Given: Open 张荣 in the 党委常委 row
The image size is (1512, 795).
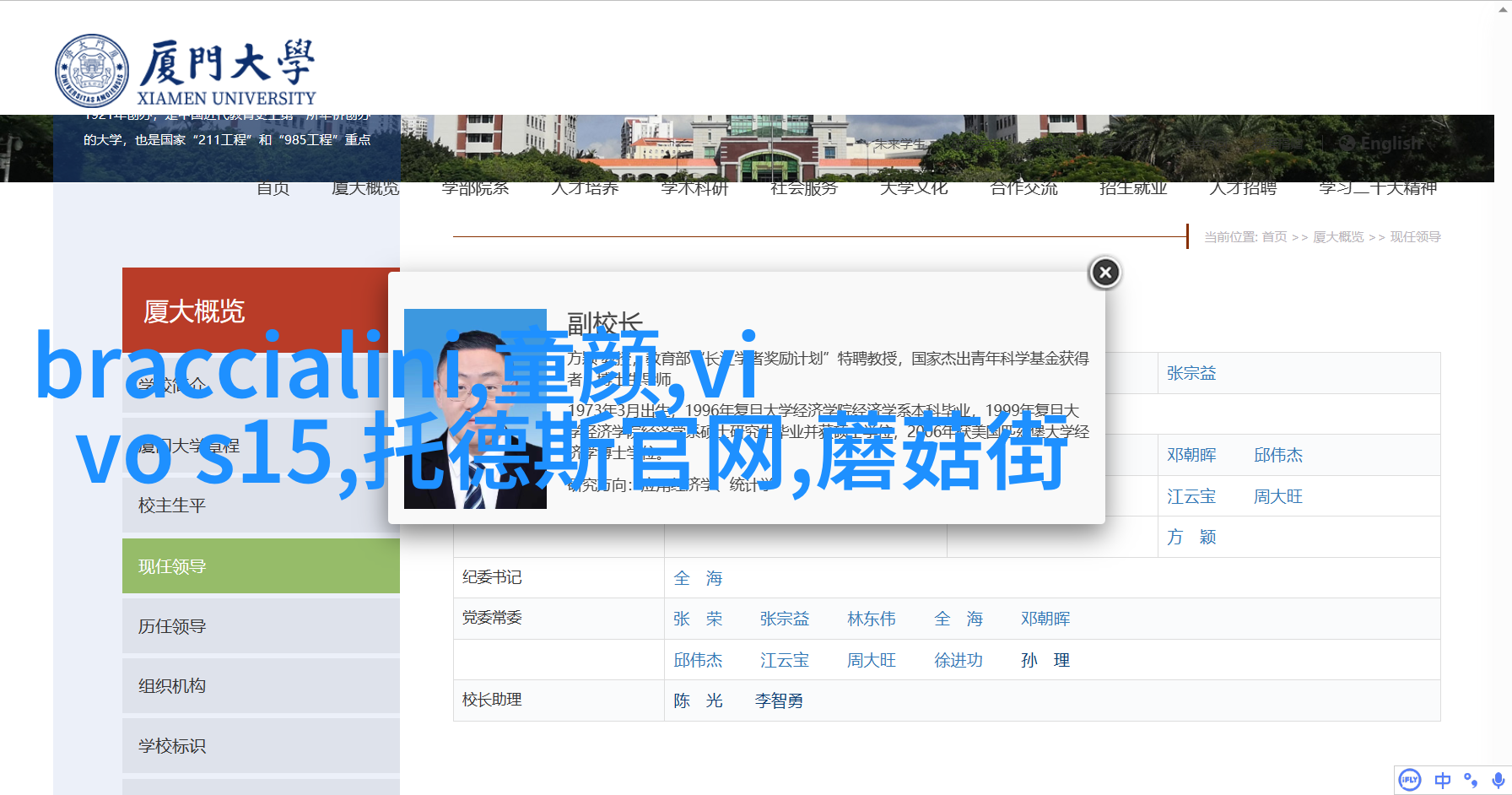Looking at the screenshot, I should point(698,619).
